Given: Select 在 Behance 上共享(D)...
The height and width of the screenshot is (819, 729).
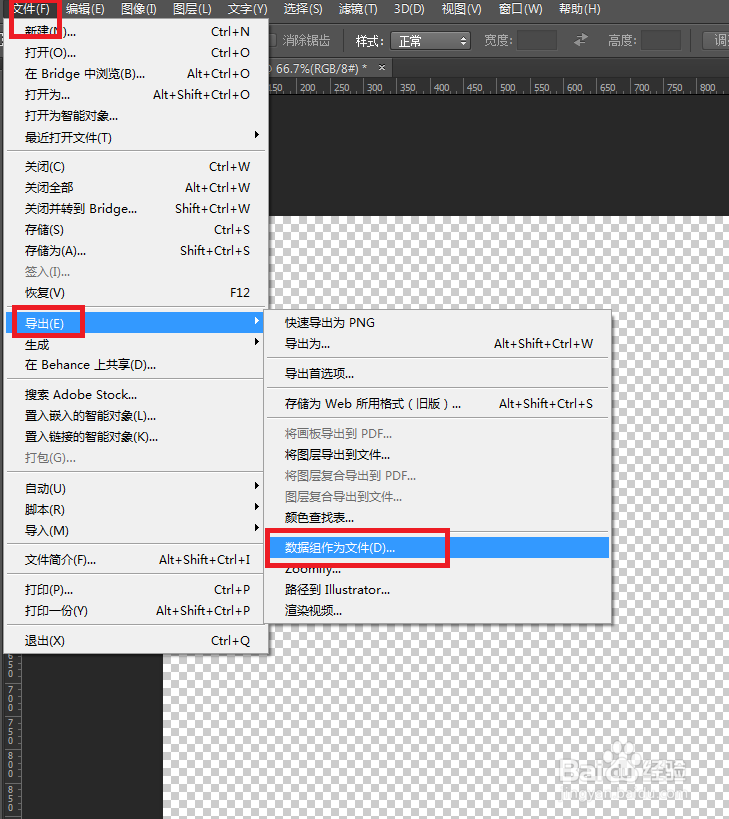Looking at the screenshot, I should click(136, 365).
